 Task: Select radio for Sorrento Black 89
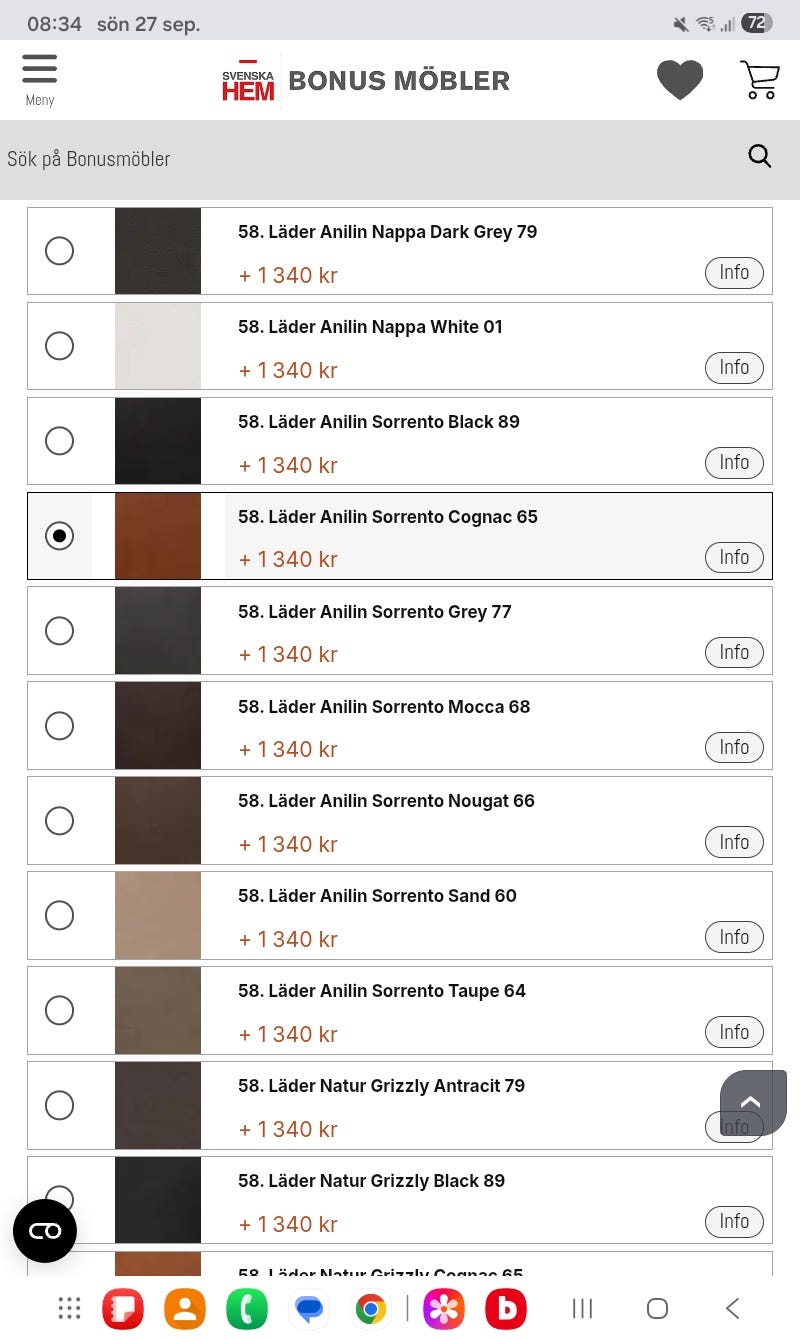tap(60, 441)
